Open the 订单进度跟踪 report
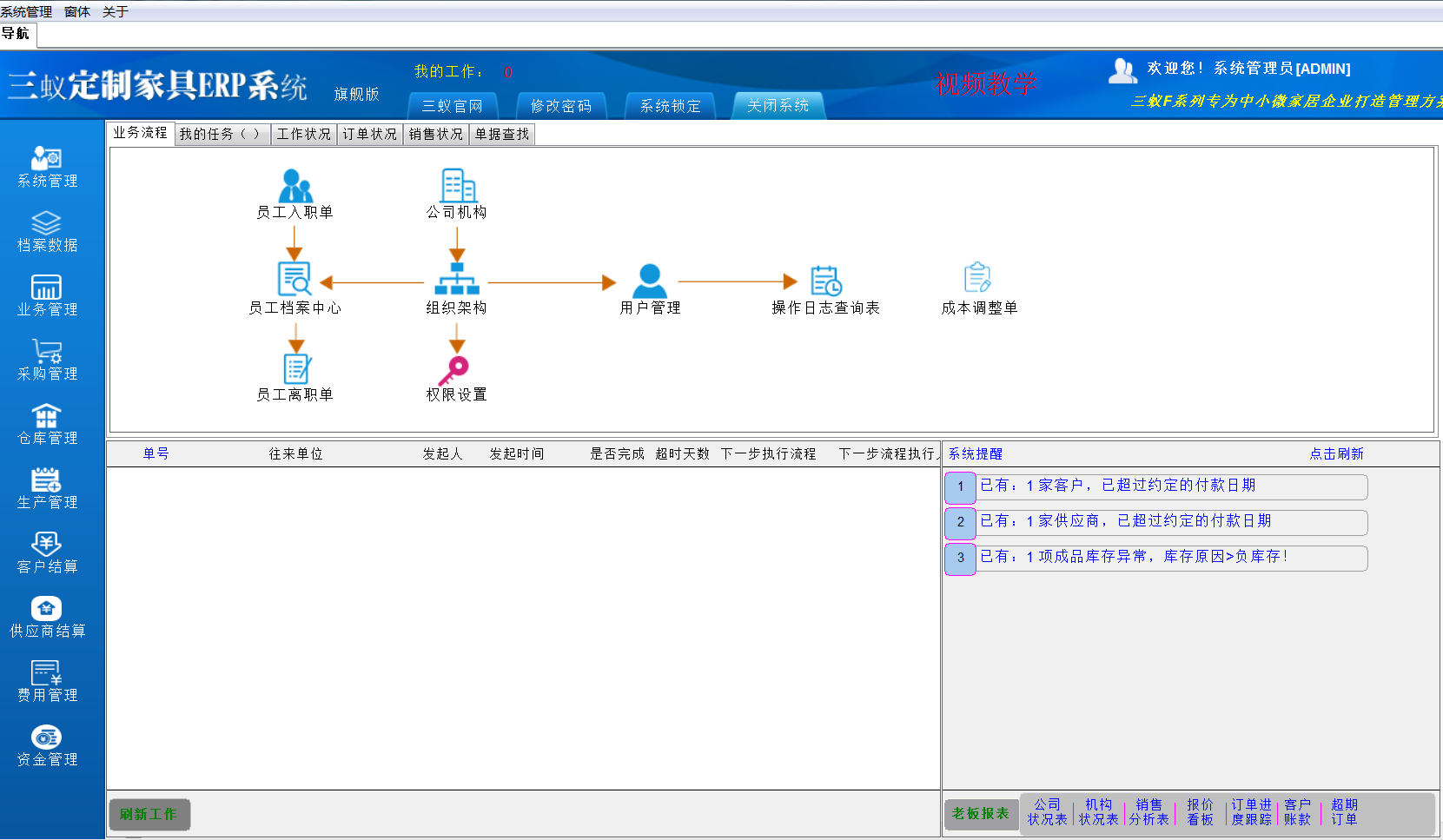1443x840 pixels. [x=1251, y=812]
